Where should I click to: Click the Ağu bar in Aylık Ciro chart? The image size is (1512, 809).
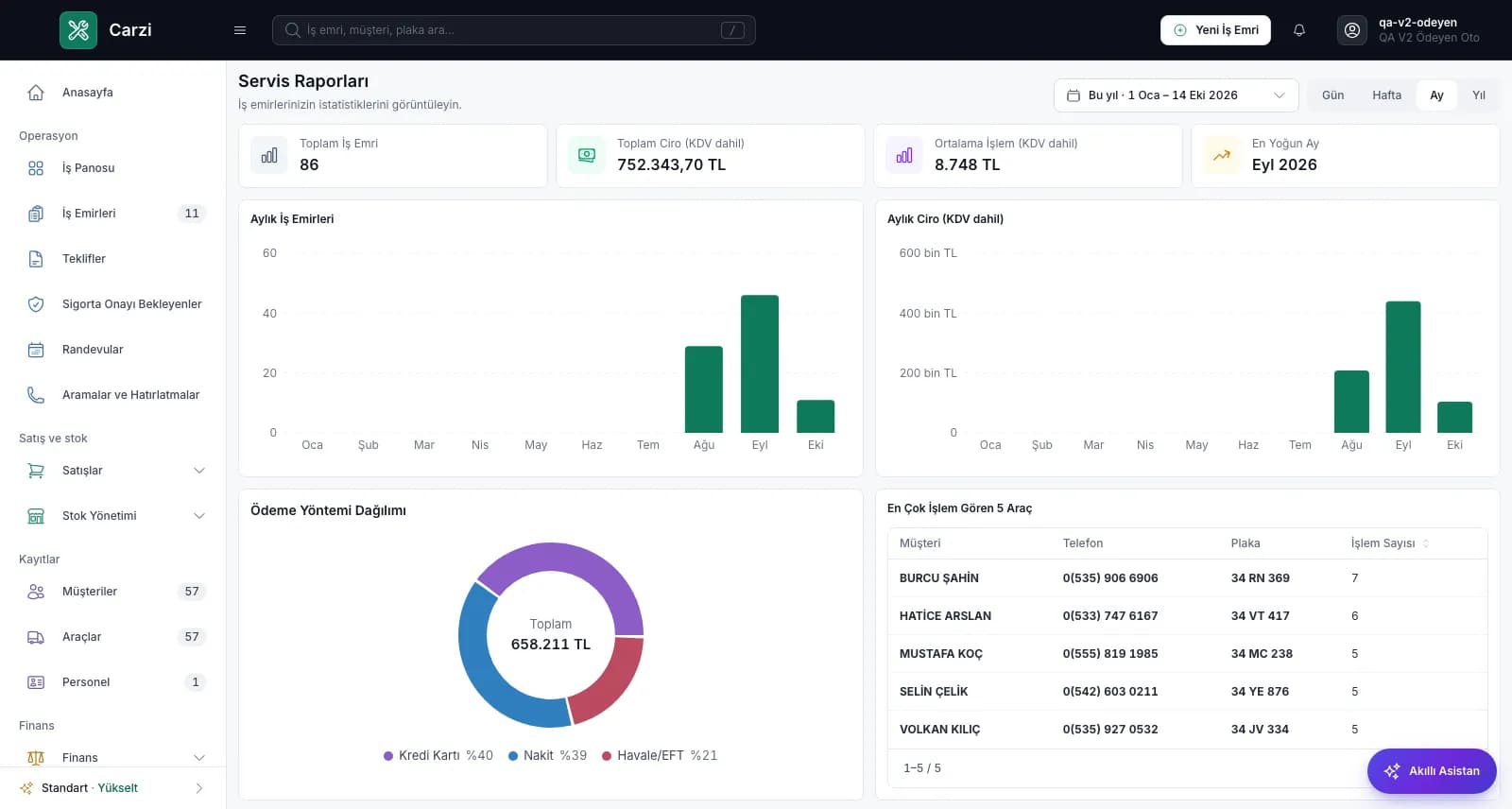[1351, 402]
